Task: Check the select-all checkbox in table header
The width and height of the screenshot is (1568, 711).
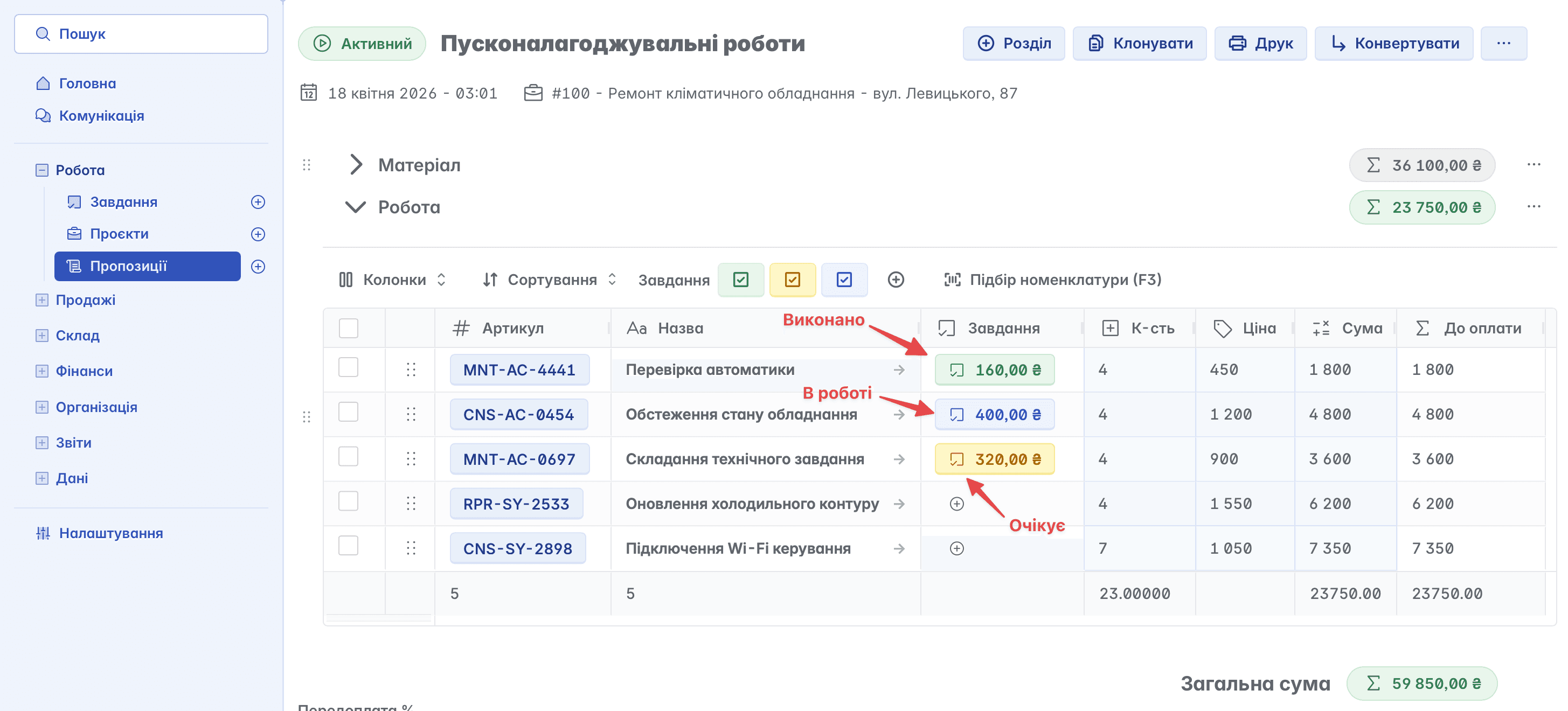Action: (x=348, y=329)
